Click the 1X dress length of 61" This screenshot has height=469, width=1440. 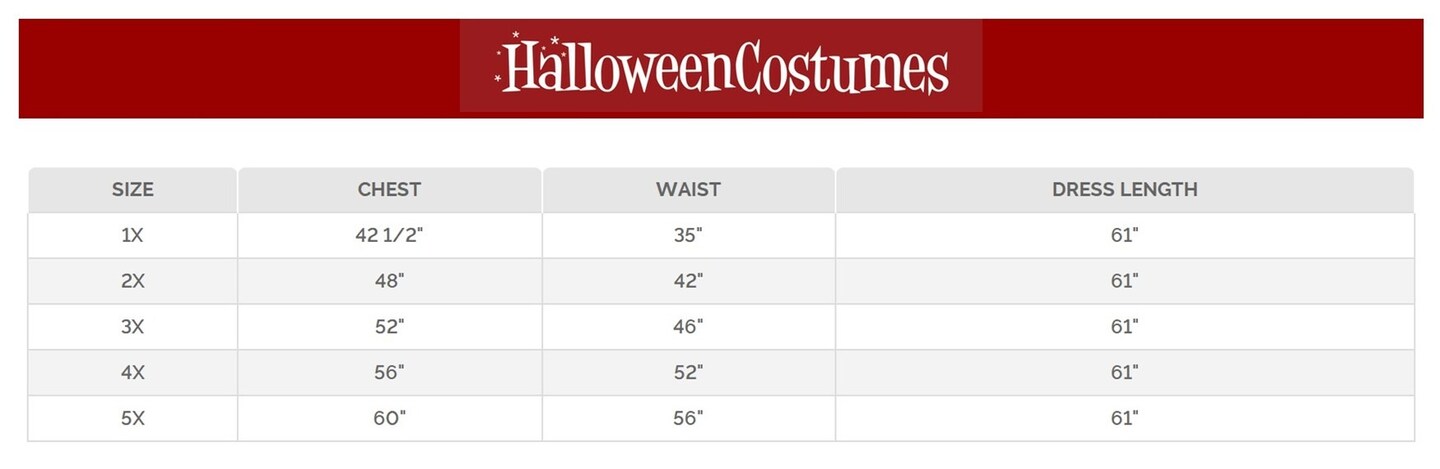[1124, 235]
